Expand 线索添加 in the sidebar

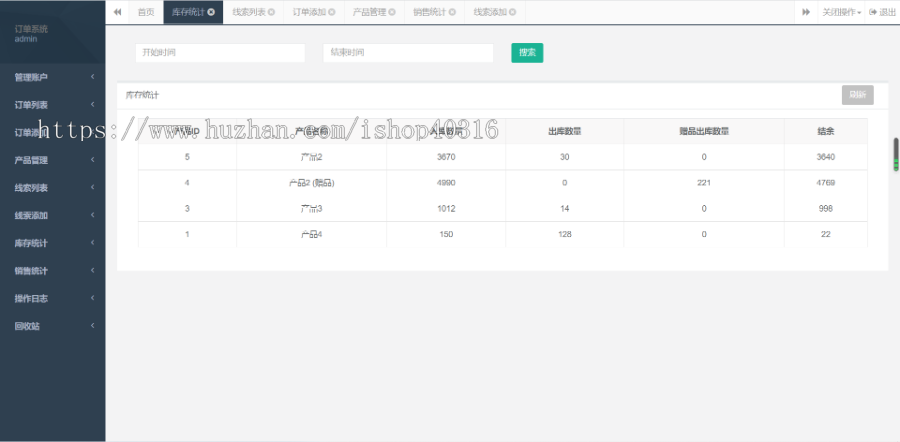(53, 215)
